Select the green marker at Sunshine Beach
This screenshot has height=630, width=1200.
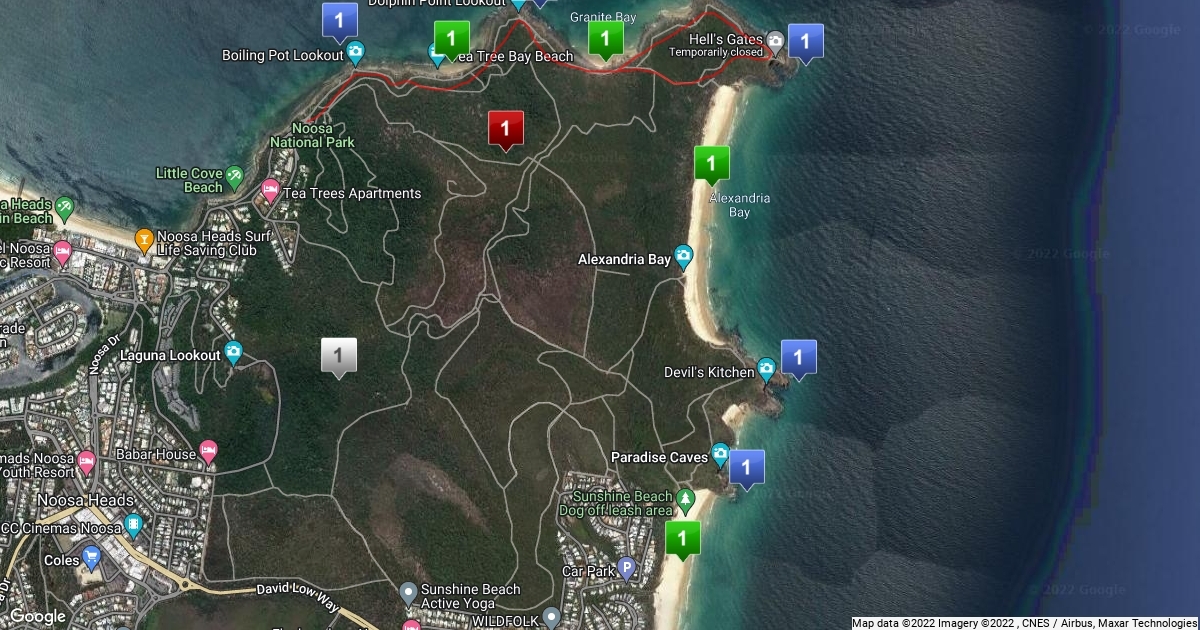[x=683, y=540]
